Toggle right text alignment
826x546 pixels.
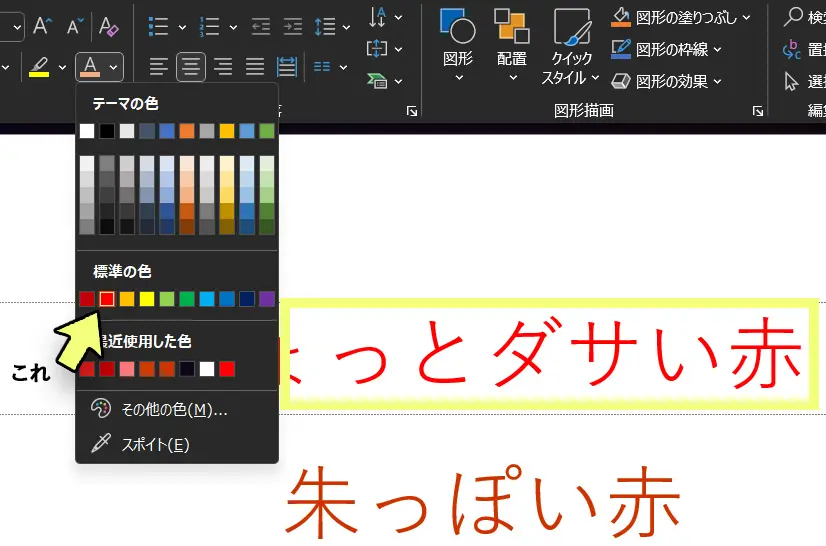[x=223, y=67]
